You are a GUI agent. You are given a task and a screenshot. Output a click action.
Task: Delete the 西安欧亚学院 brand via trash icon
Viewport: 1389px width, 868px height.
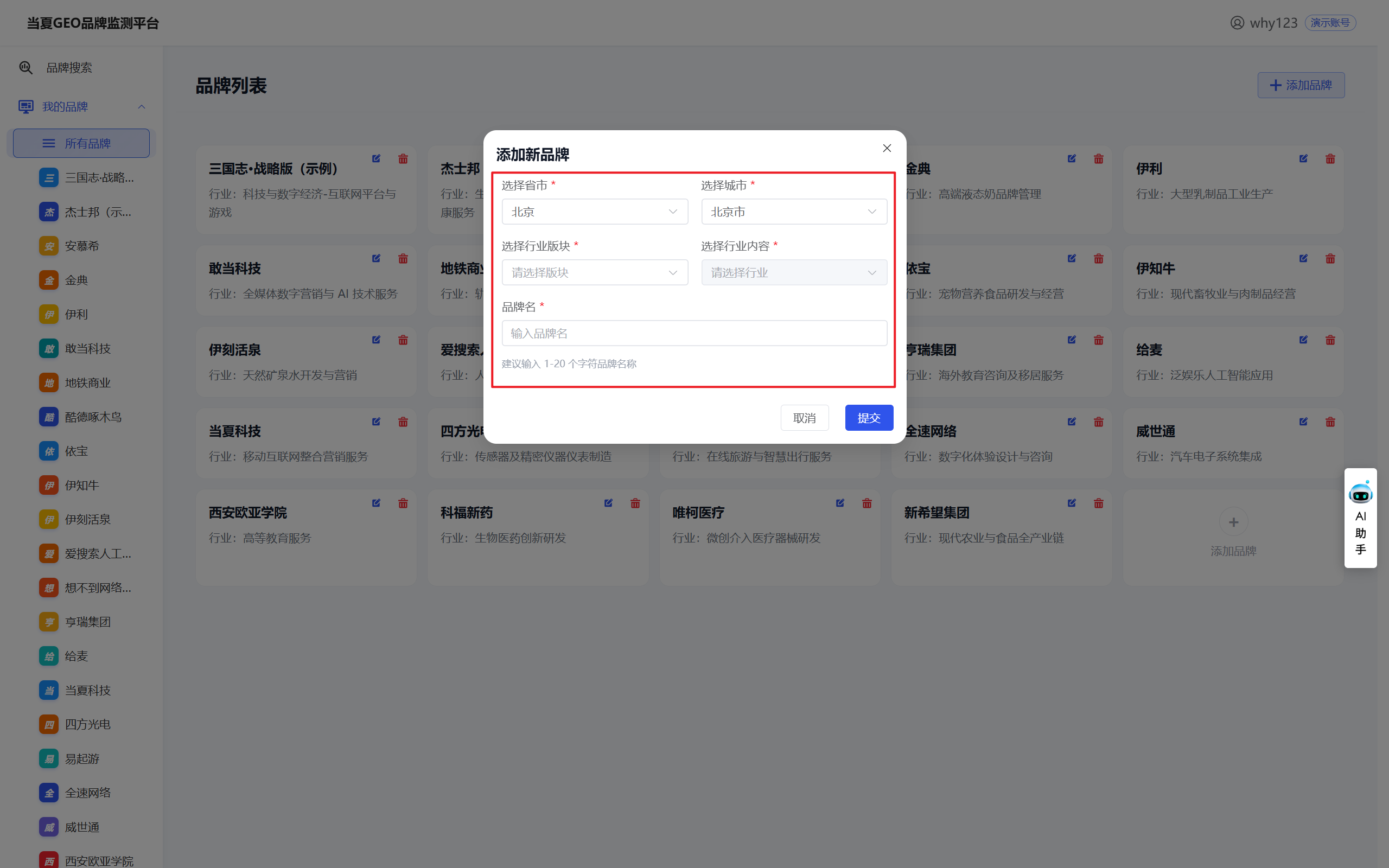coord(403,503)
